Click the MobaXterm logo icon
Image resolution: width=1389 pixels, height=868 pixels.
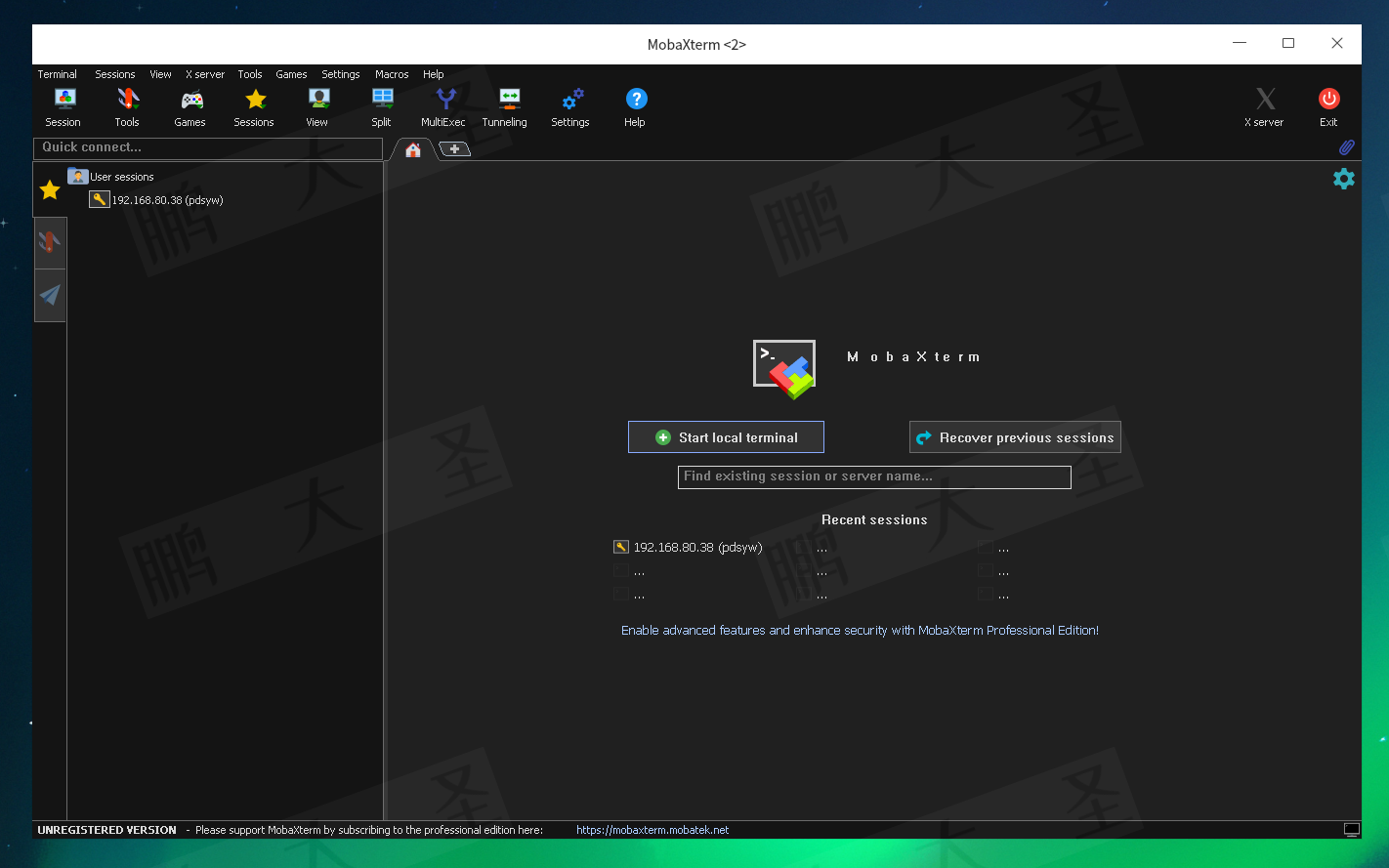[x=784, y=369]
